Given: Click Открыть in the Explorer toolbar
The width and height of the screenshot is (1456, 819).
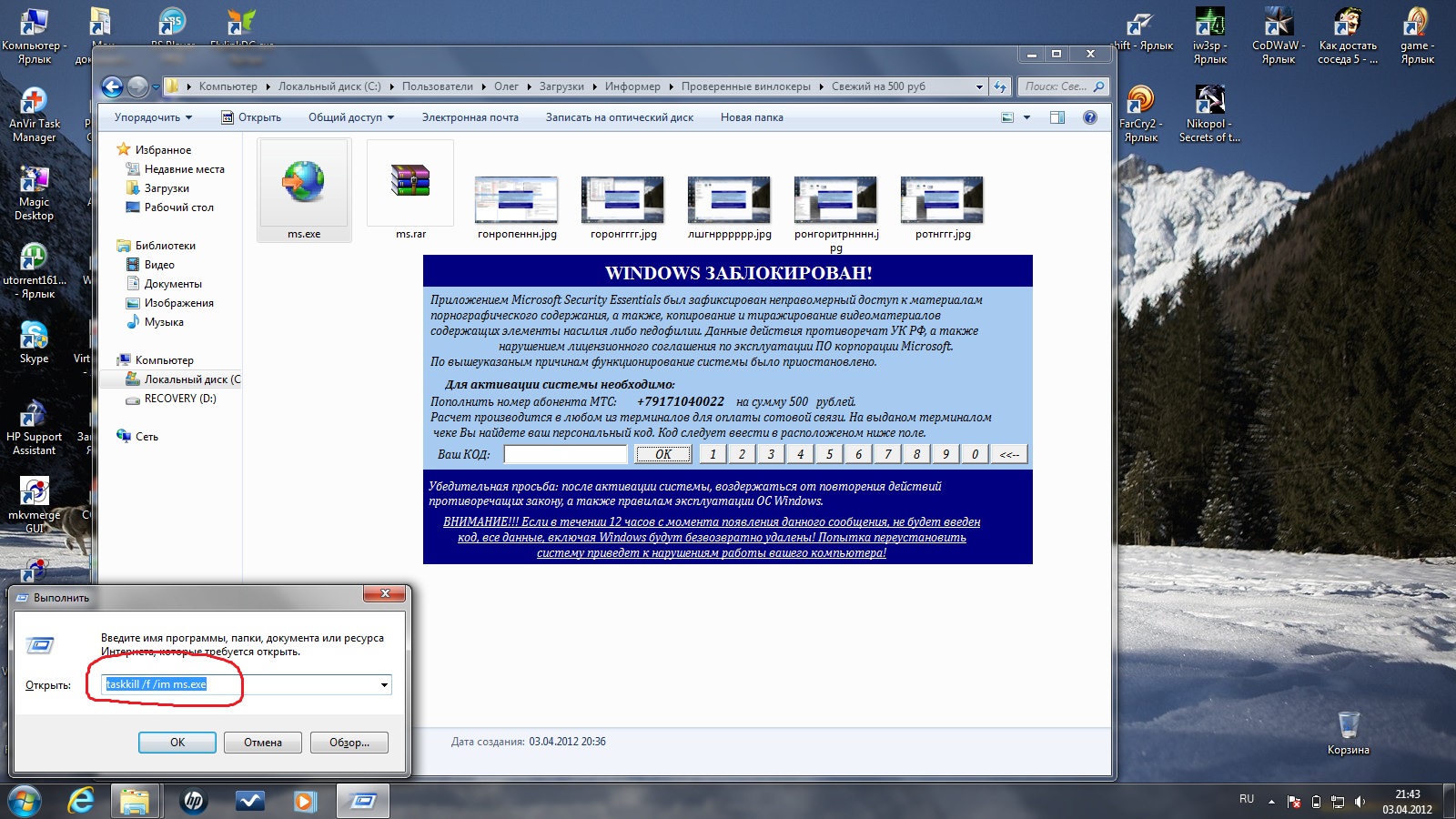Looking at the screenshot, I should pyautogui.click(x=251, y=117).
